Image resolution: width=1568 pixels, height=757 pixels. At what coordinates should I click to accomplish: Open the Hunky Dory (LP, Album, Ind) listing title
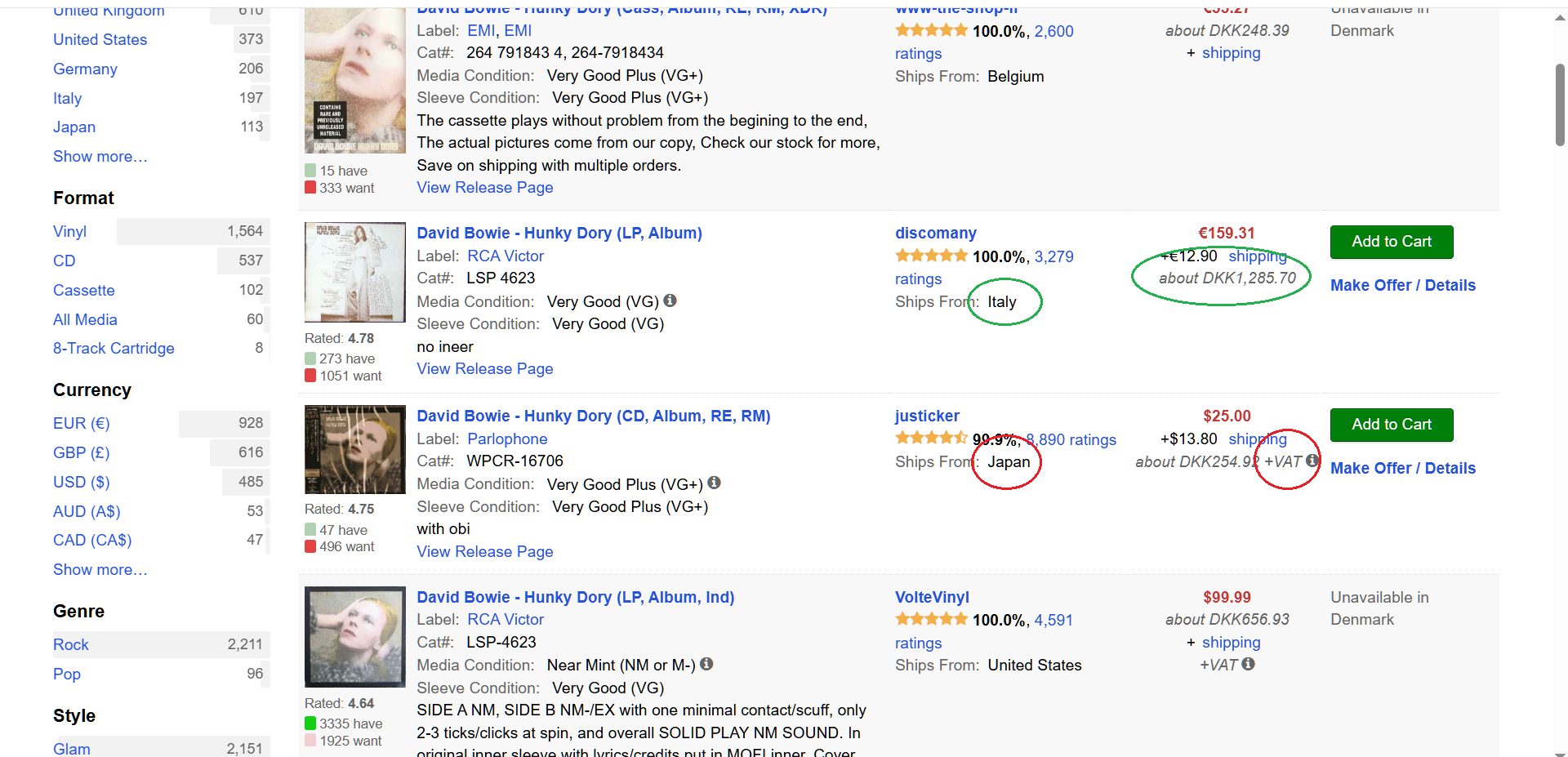tap(576, 597)
